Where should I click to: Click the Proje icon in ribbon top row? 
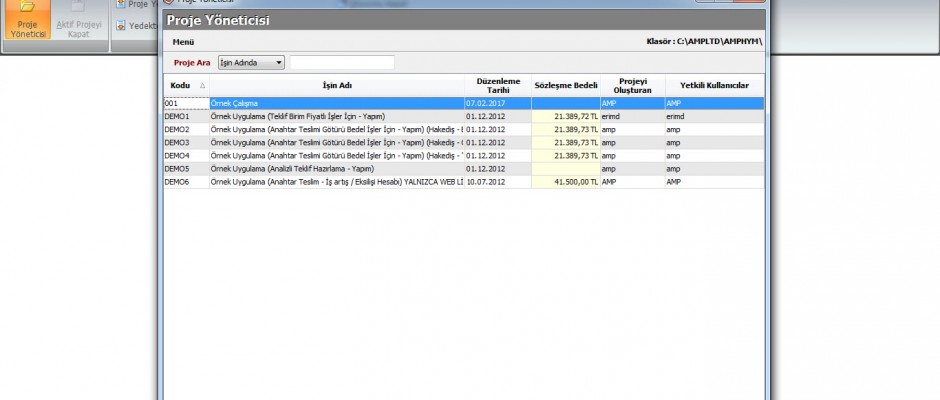pyautogui.click(x=121, y=4)
